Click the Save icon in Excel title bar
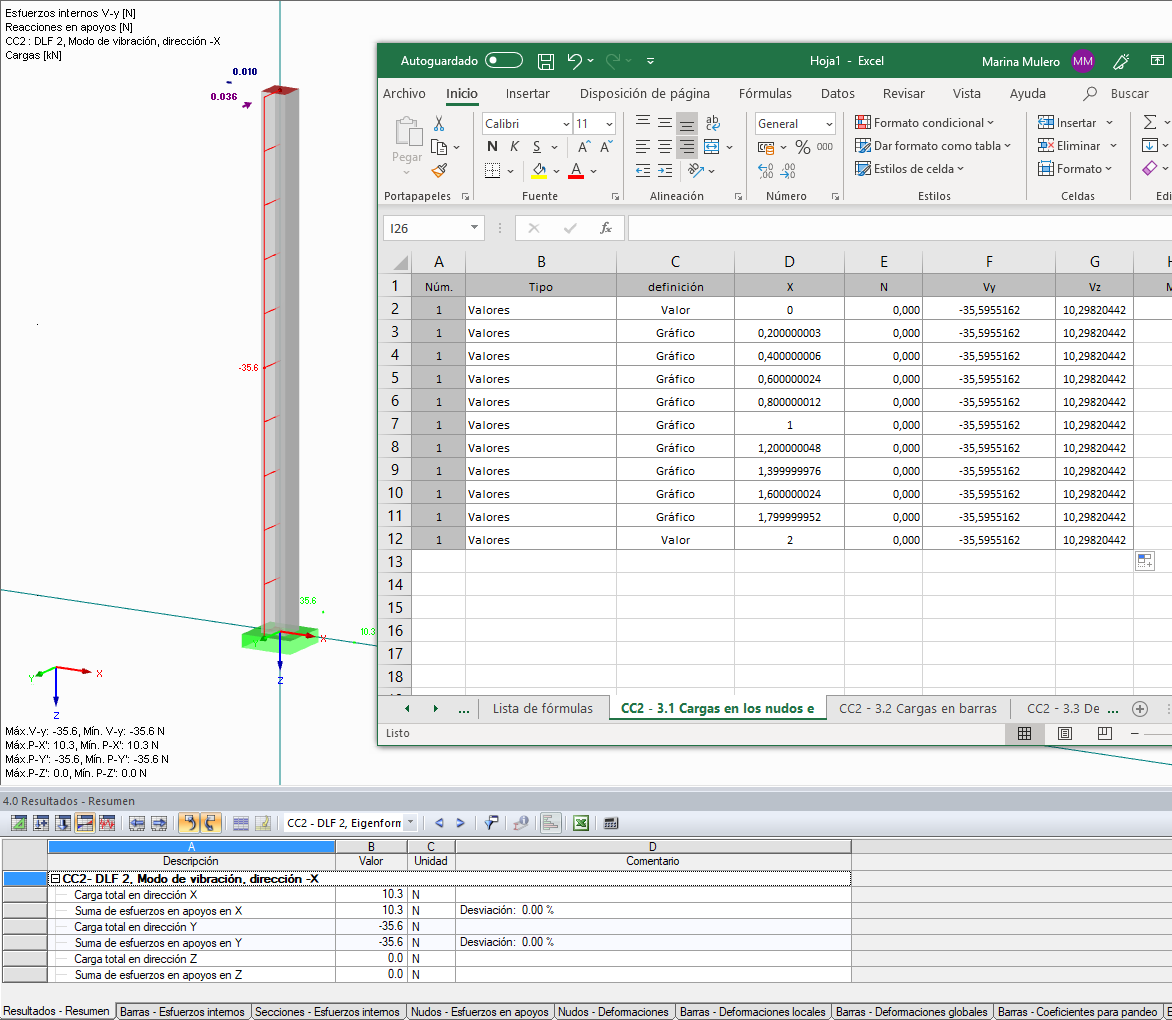The image size is (1172, 1020). point(546,61)
